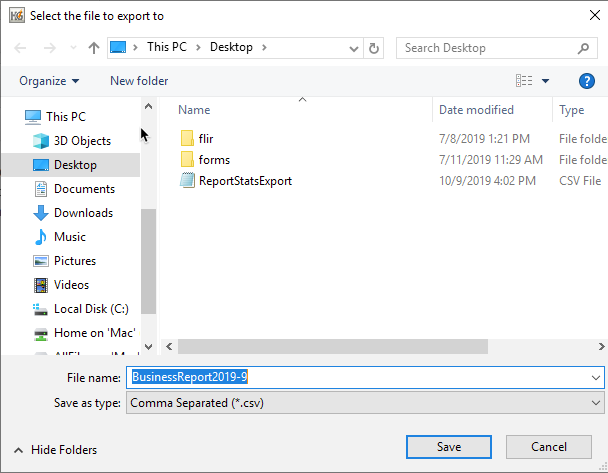Open Videos in the sidebar
Image resolution: width=608 pixels, height=473 pixels.
61,285
